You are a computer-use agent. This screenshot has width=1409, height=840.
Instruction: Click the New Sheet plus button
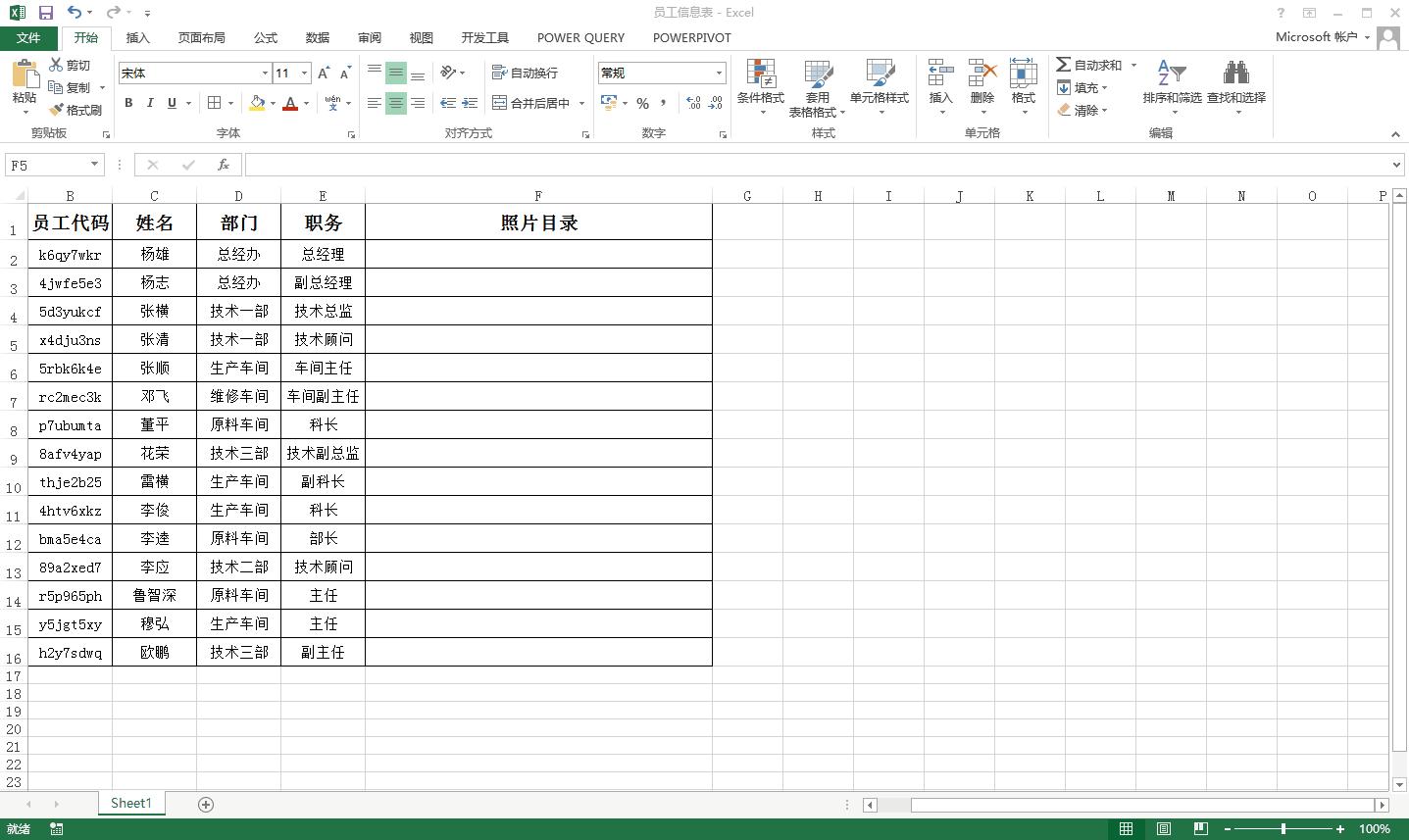[205, 803]
